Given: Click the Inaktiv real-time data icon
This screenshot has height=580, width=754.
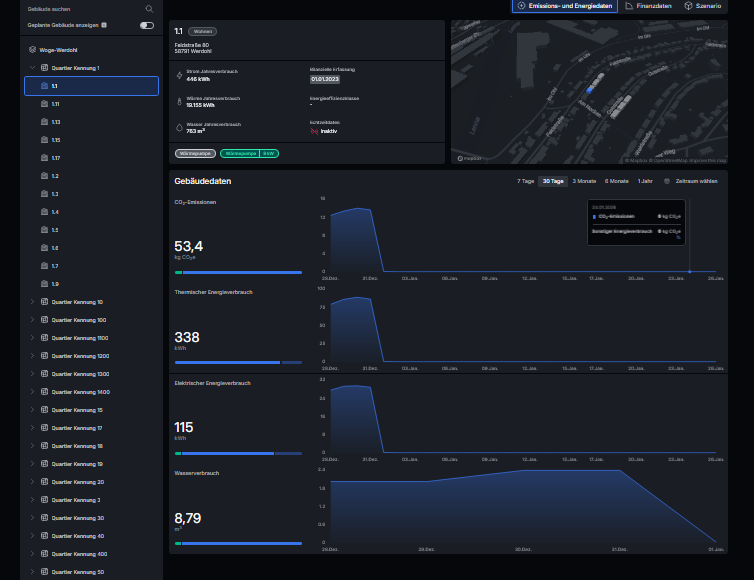Looking at the screenshot, I should coord(314,130).
